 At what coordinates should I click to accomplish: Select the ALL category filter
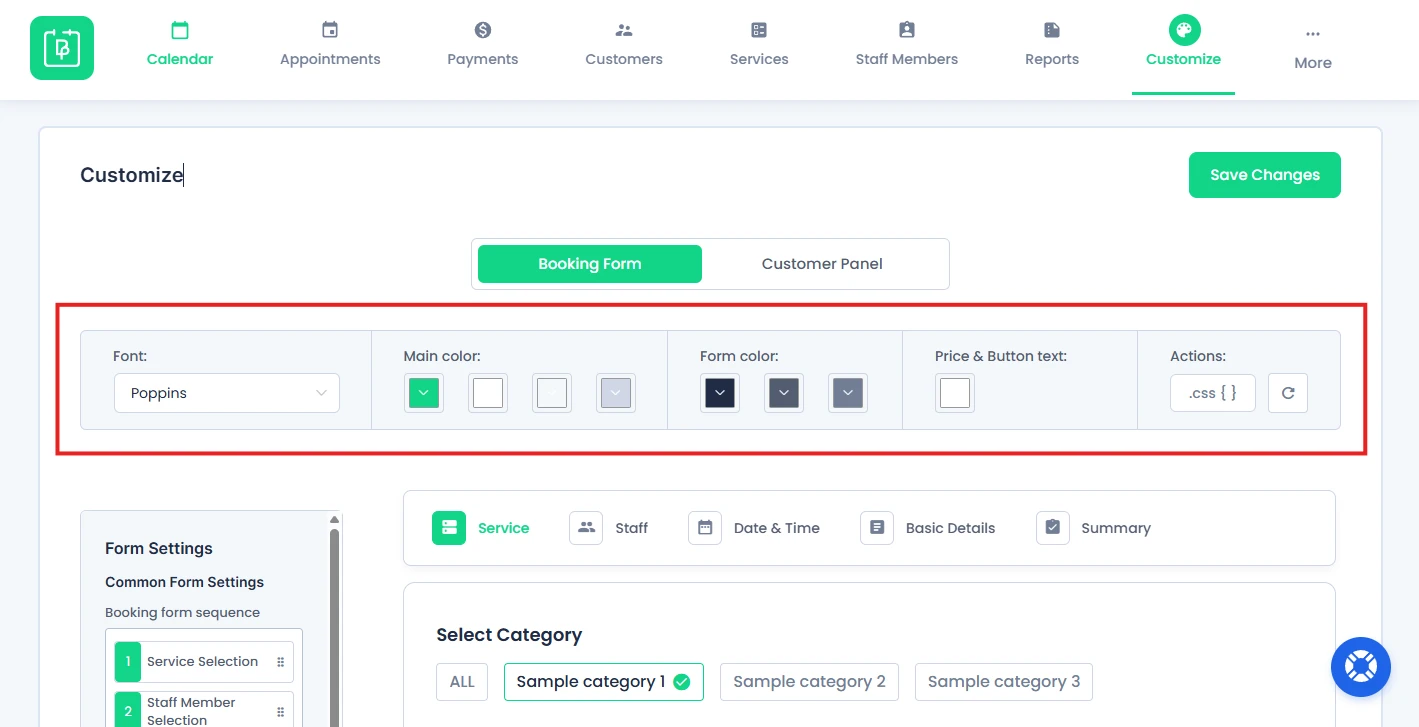pyautogui.click(x=462, y=682)
